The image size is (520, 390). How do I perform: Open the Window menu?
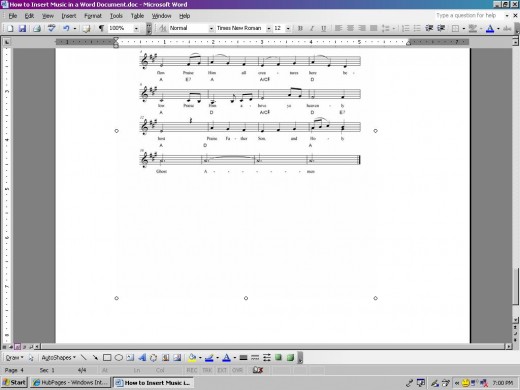161,16
